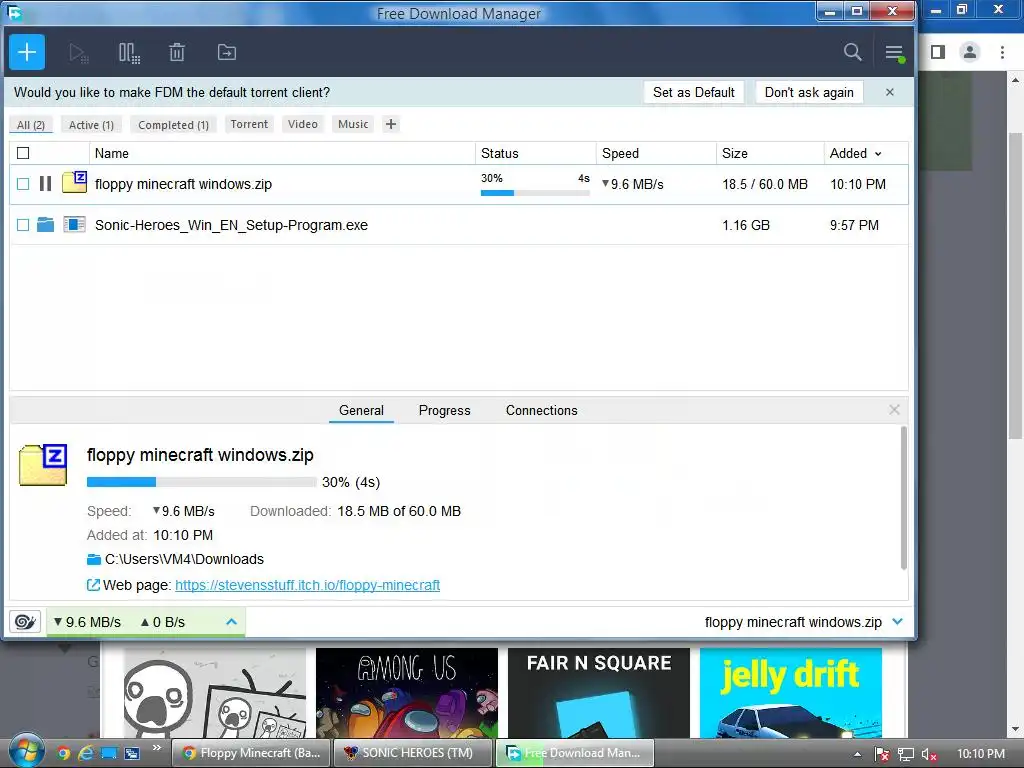Switch to Floppy Minecraft taskbar button
The width and height of the screenshot is (1024, 768).
251,753
